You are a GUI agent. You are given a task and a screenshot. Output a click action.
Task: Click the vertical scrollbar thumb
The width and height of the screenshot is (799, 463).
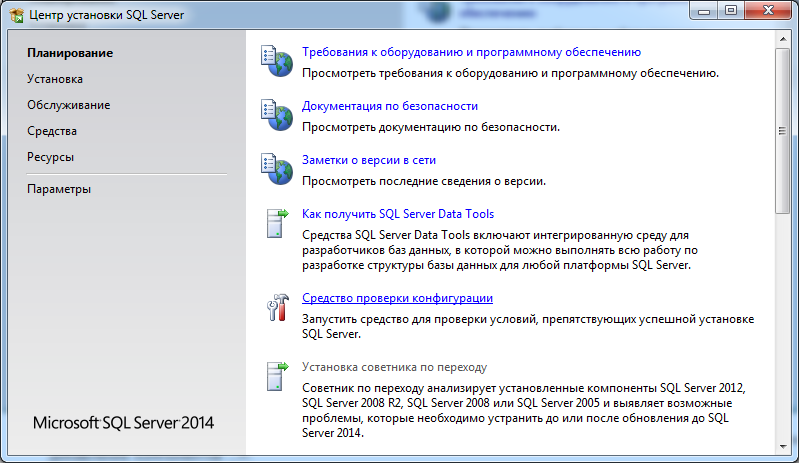point(783,130)
